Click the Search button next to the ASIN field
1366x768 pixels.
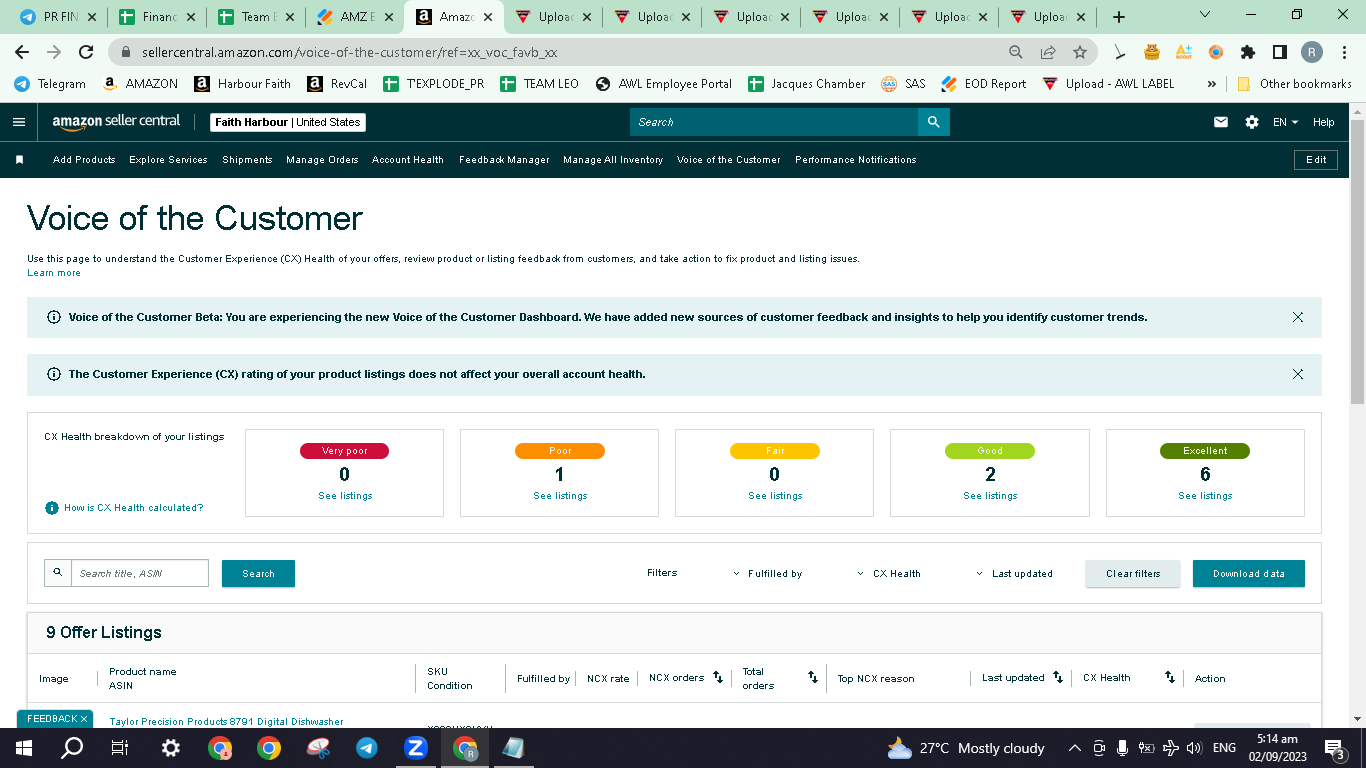(x=258, y=574)
